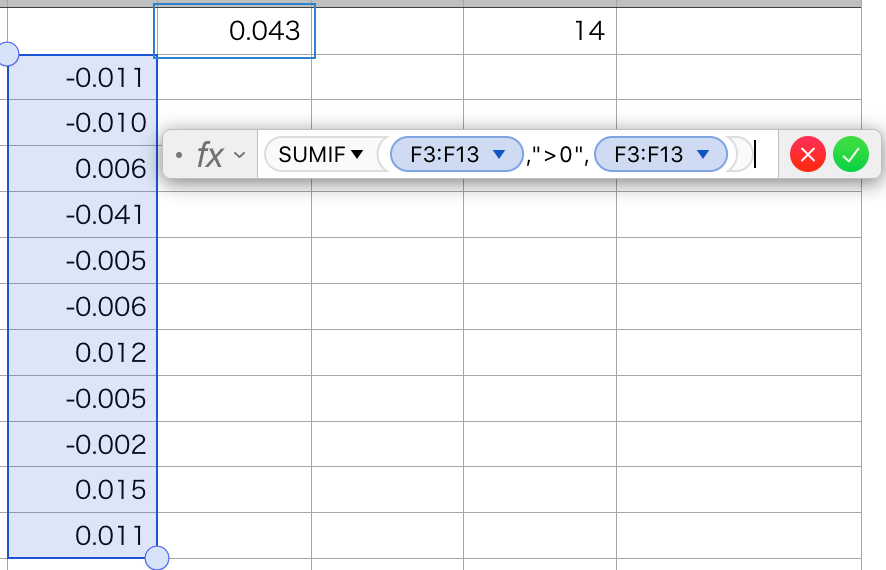Open the SUMIF function token dropdown
This screenshot has width=886, height=570.
click(x=356, y=155)
